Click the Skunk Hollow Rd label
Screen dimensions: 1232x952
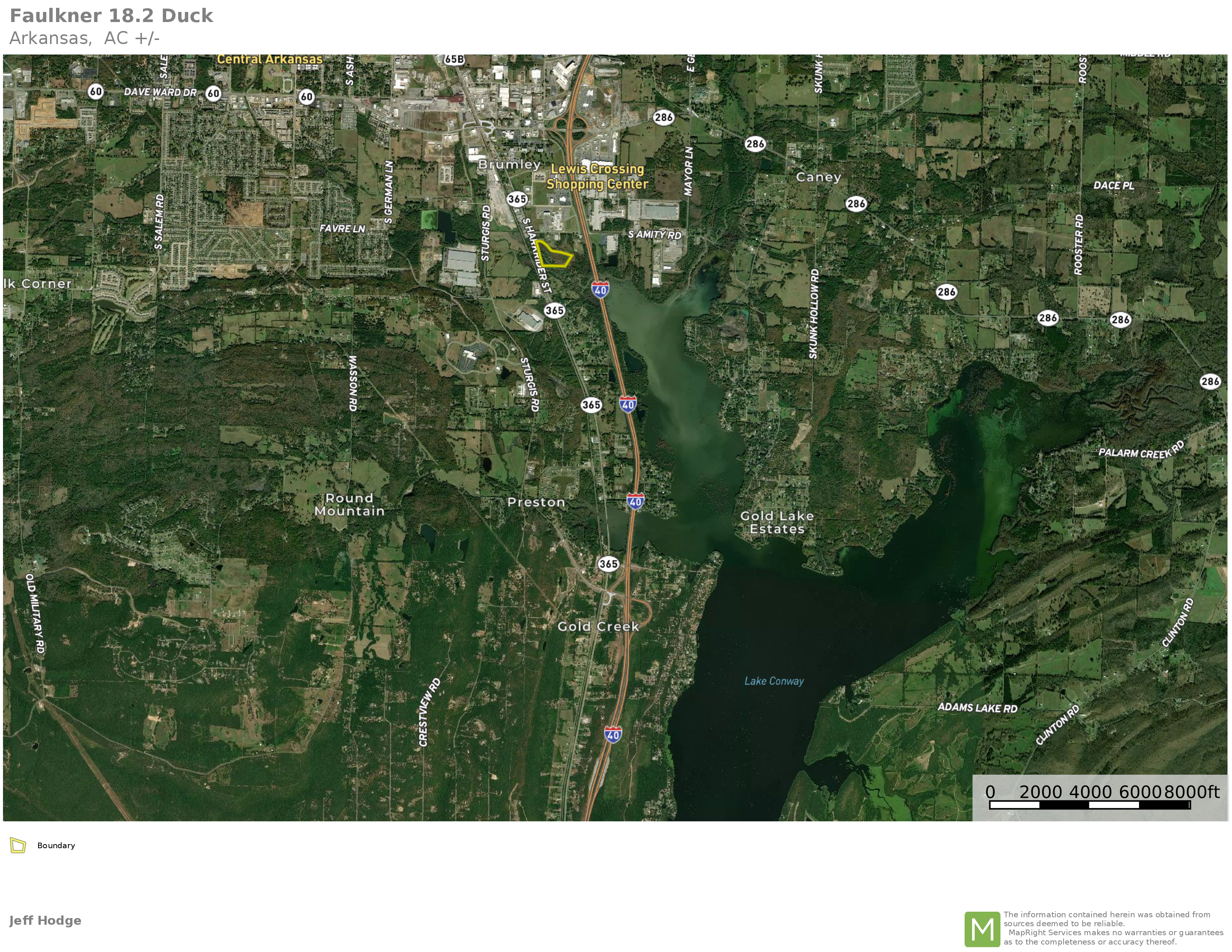click(x=813, y=314)
